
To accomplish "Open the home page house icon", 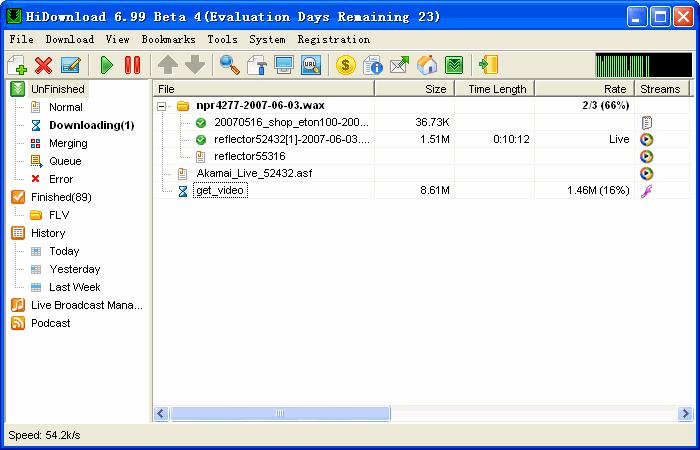I will pyautogui.click(x=427, y=65).
